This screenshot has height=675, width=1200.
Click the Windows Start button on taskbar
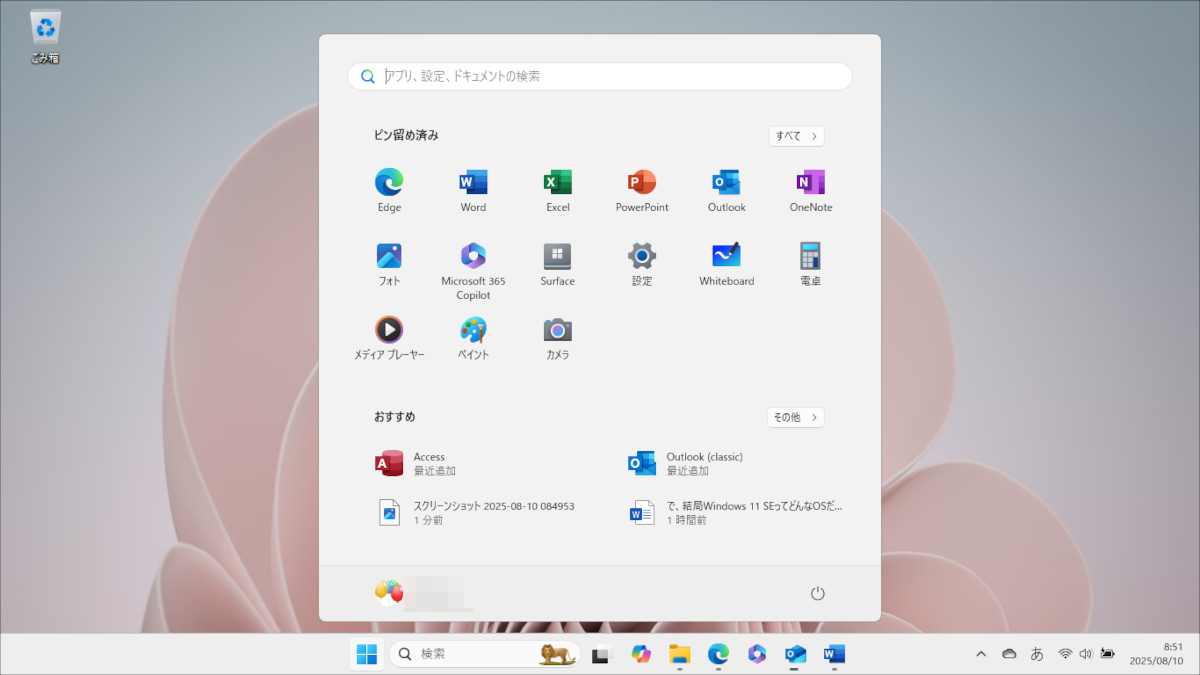coord(367,654)
